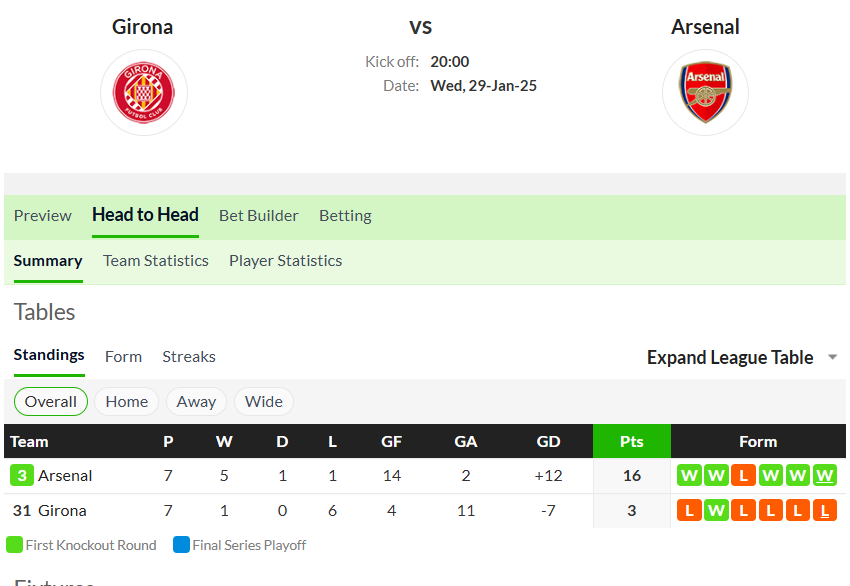Click Arsenal's green position 3 badge
Screen dimensions: 850x586
pyautogui.click(x=22, y=475)
